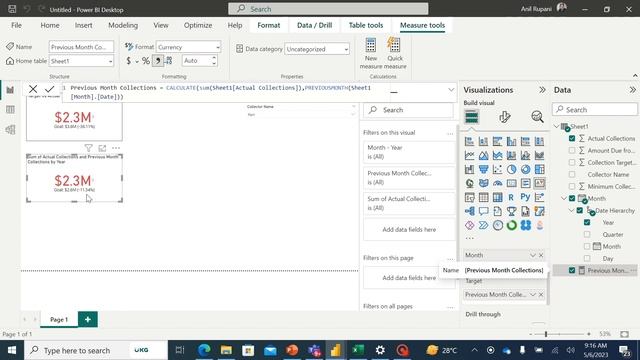Apply currency dollar format symbol
Image resolution: width=640 pixels, height=360 pixels.
click(129, 61)
